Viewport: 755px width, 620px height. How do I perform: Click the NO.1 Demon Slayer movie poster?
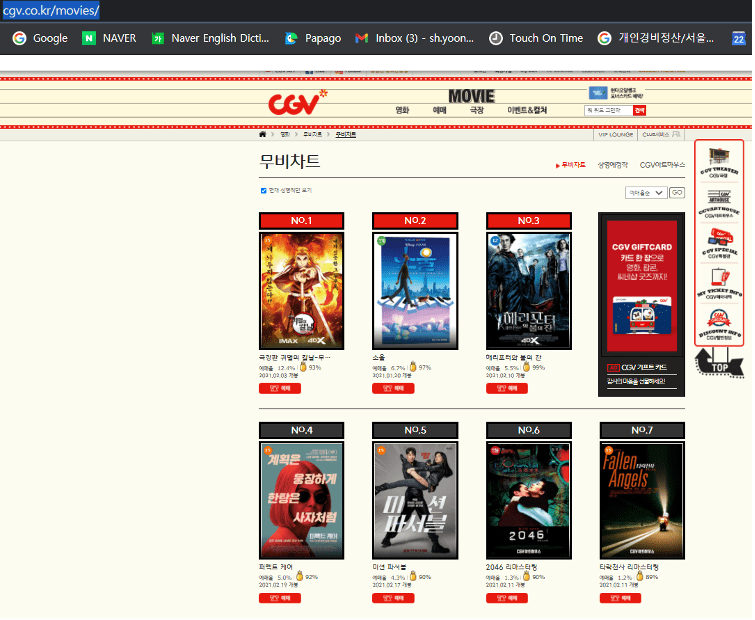(x=301, y=291)
